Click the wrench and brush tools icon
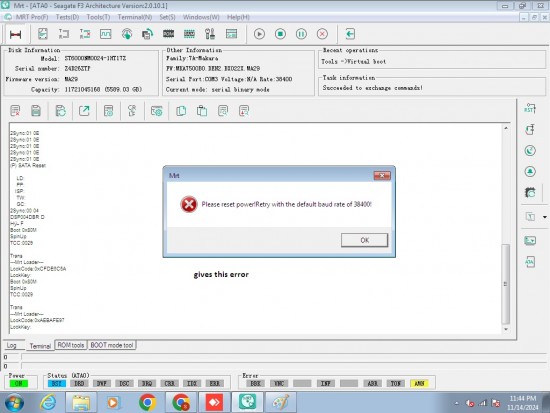 (210, 34)
